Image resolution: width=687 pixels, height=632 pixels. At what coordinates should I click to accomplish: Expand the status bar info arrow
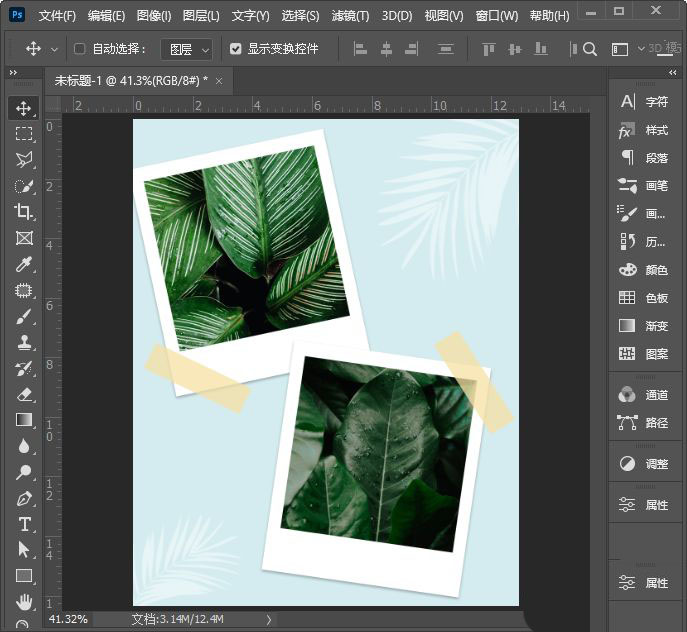pos(268,620)
